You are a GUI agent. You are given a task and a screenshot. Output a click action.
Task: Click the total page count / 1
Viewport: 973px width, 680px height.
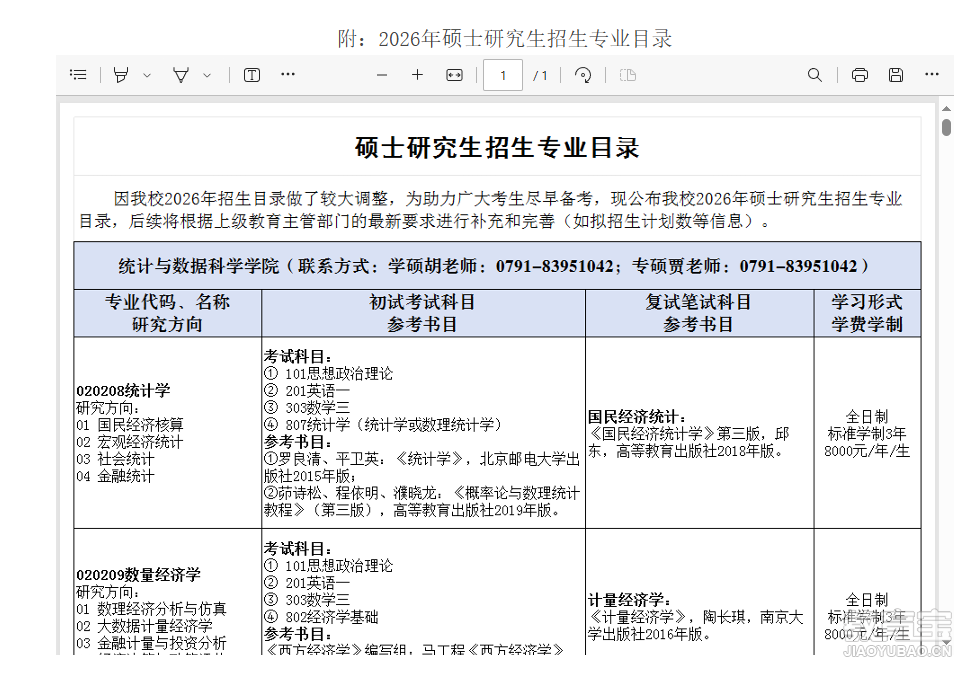(540, 76)
